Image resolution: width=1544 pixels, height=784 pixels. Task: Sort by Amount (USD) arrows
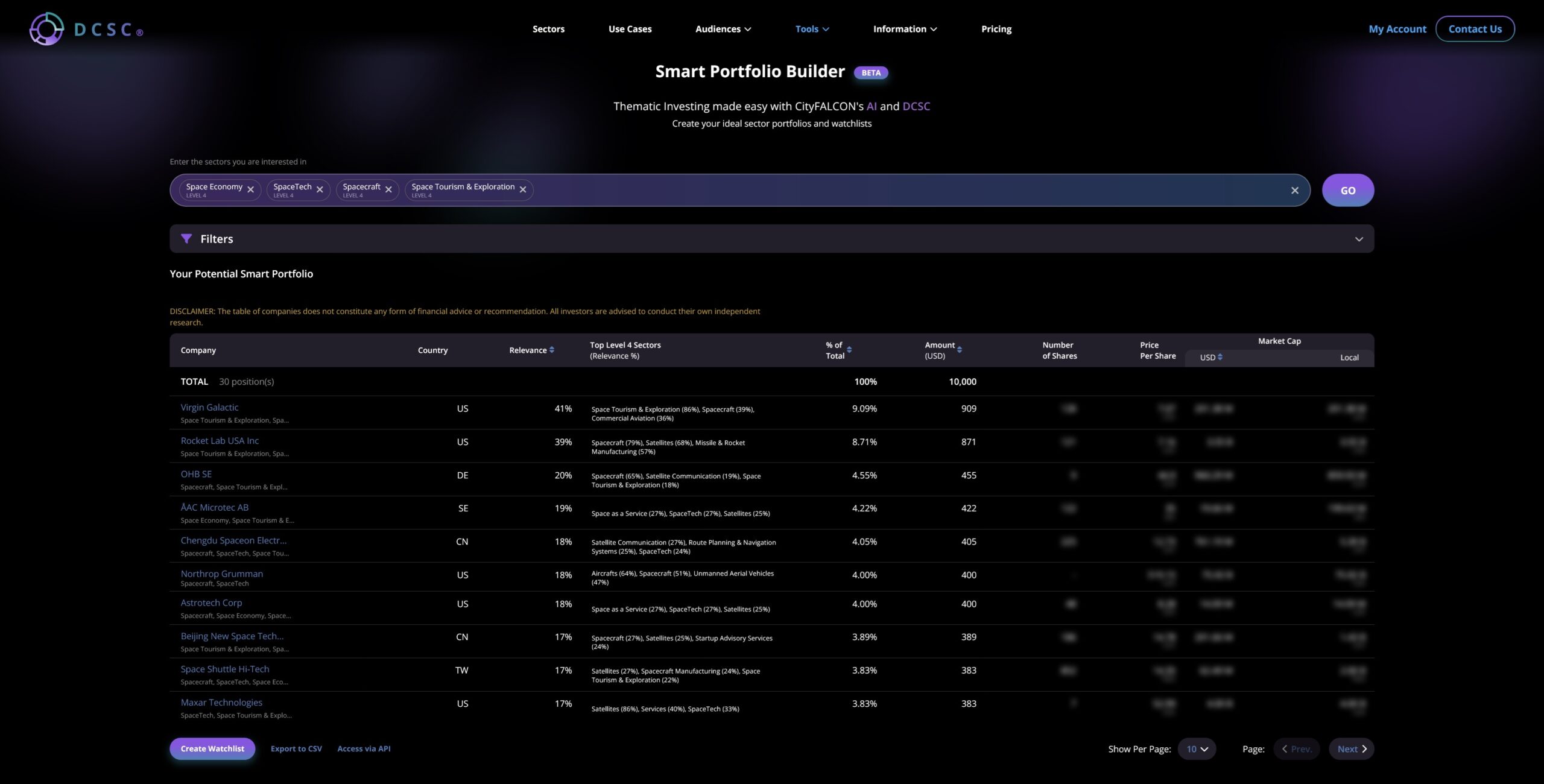point(960,350)
